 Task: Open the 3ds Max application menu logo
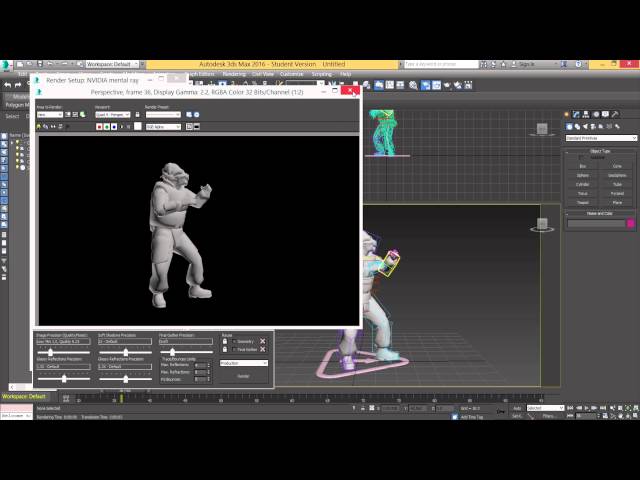[5, 65]
